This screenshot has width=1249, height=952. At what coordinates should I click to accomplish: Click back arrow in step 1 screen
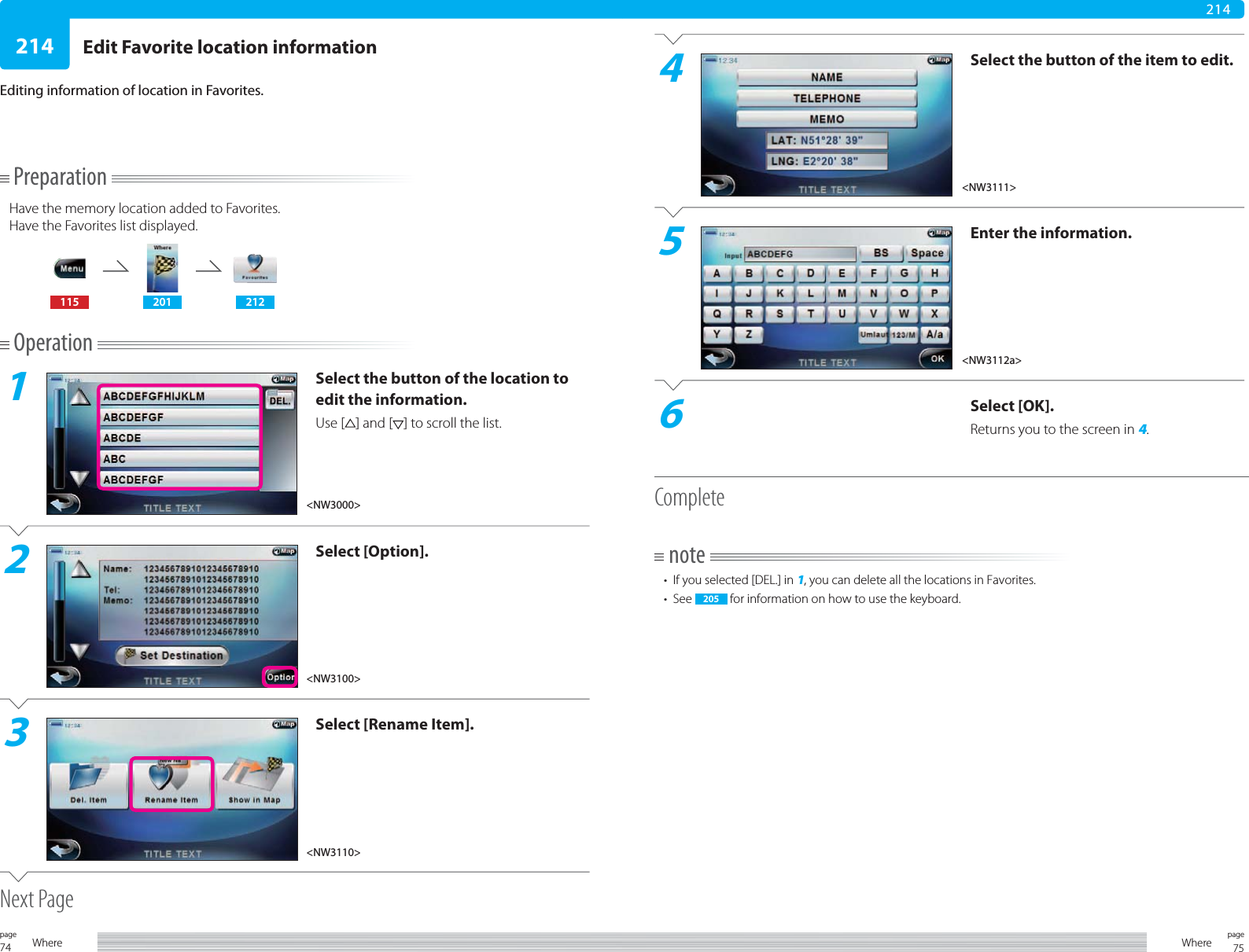point(64,503)
